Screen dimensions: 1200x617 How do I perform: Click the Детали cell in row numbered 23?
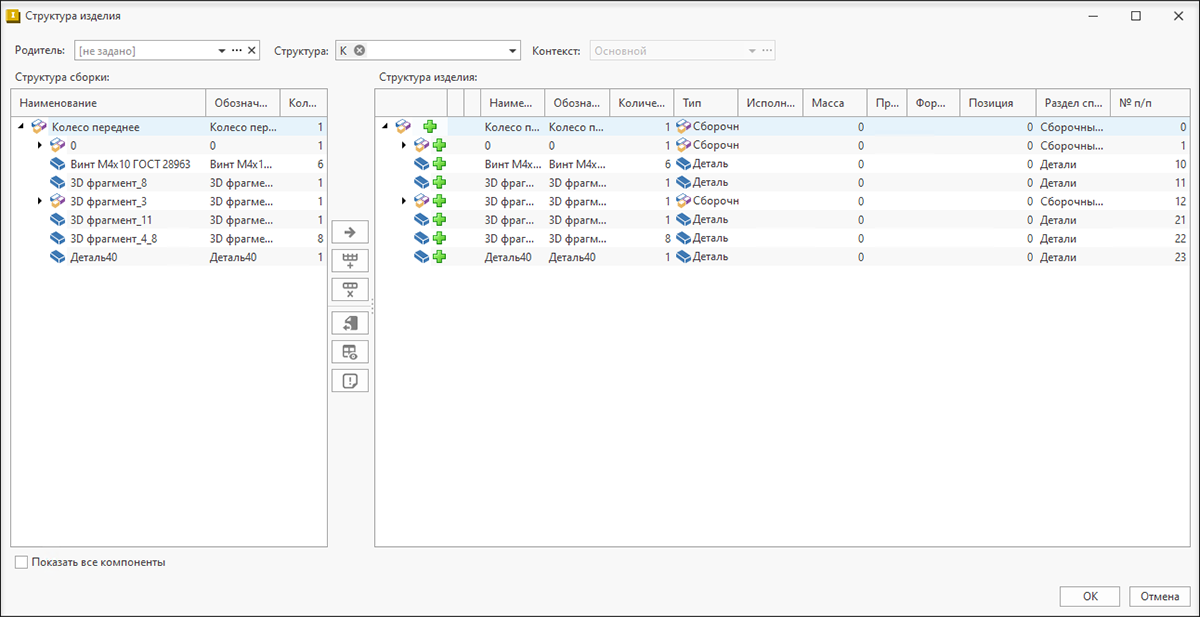pyautogui.click(x=1058, y=257)
